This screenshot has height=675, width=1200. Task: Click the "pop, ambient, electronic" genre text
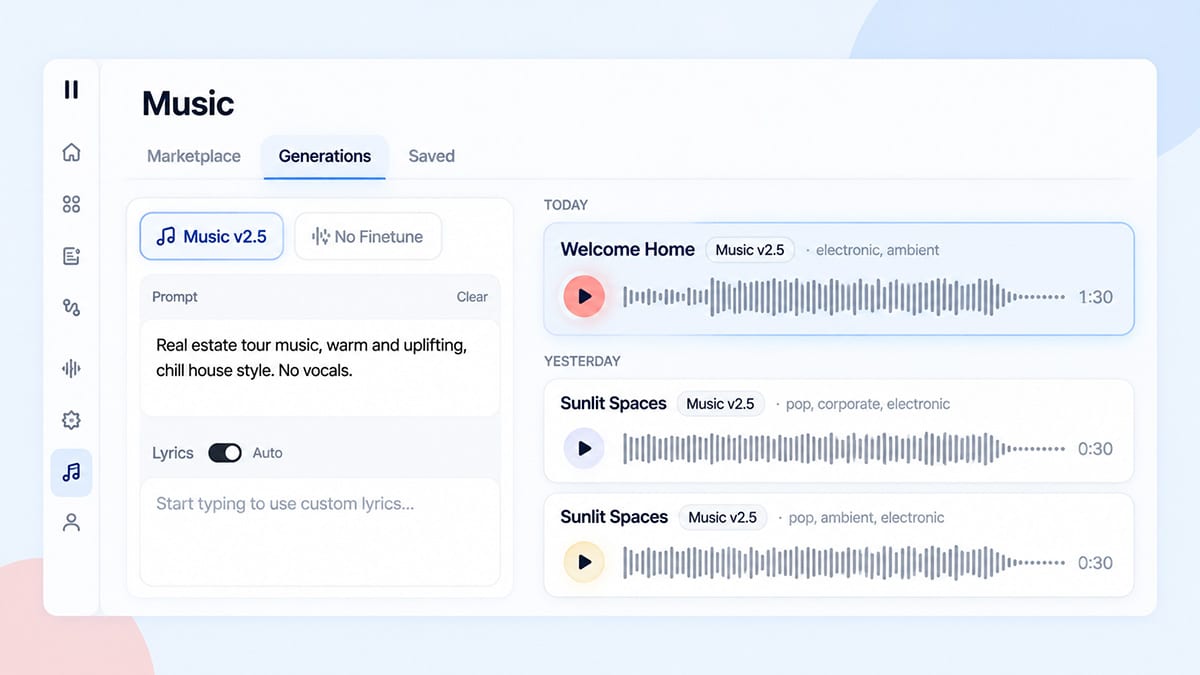[x=866, y=518]
